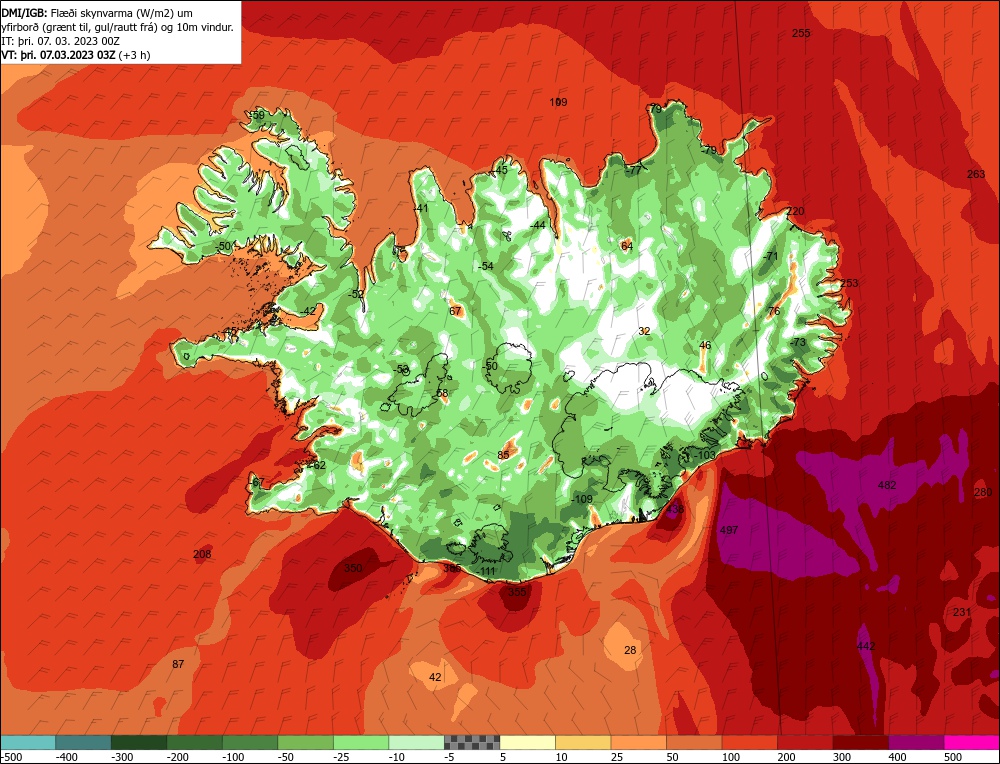Click the '-62' value in the southwest
This screenshot has width=1000, height=764.
318,466
